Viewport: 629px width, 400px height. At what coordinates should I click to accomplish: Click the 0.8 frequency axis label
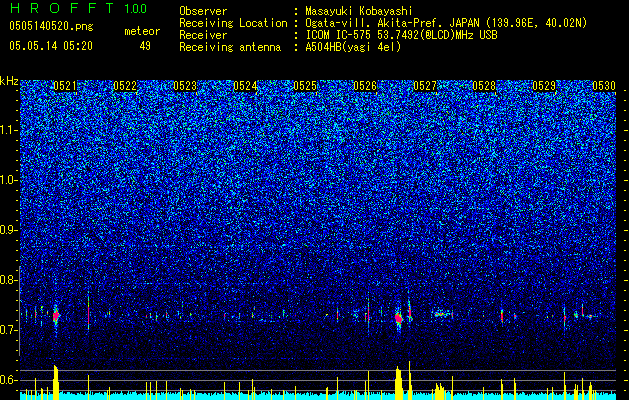click(x=9, y=280)
